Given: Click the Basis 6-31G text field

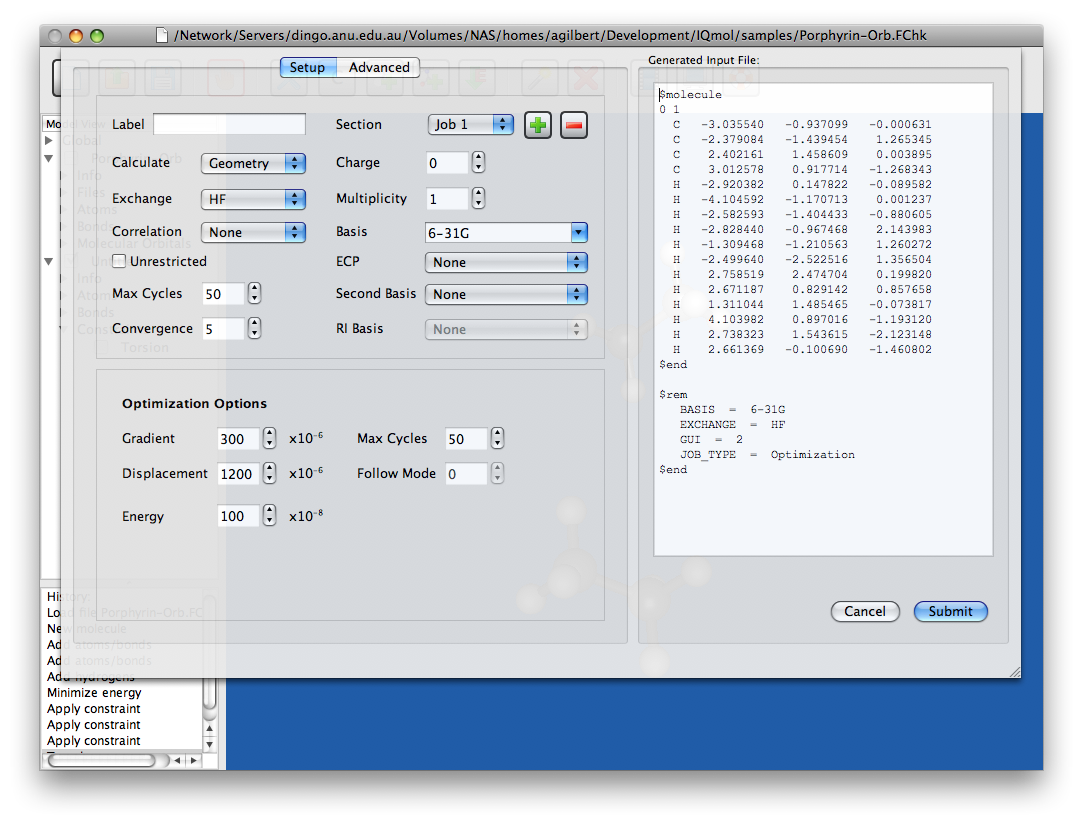Looking at the screenshot, I should click(x=498, y=233).
